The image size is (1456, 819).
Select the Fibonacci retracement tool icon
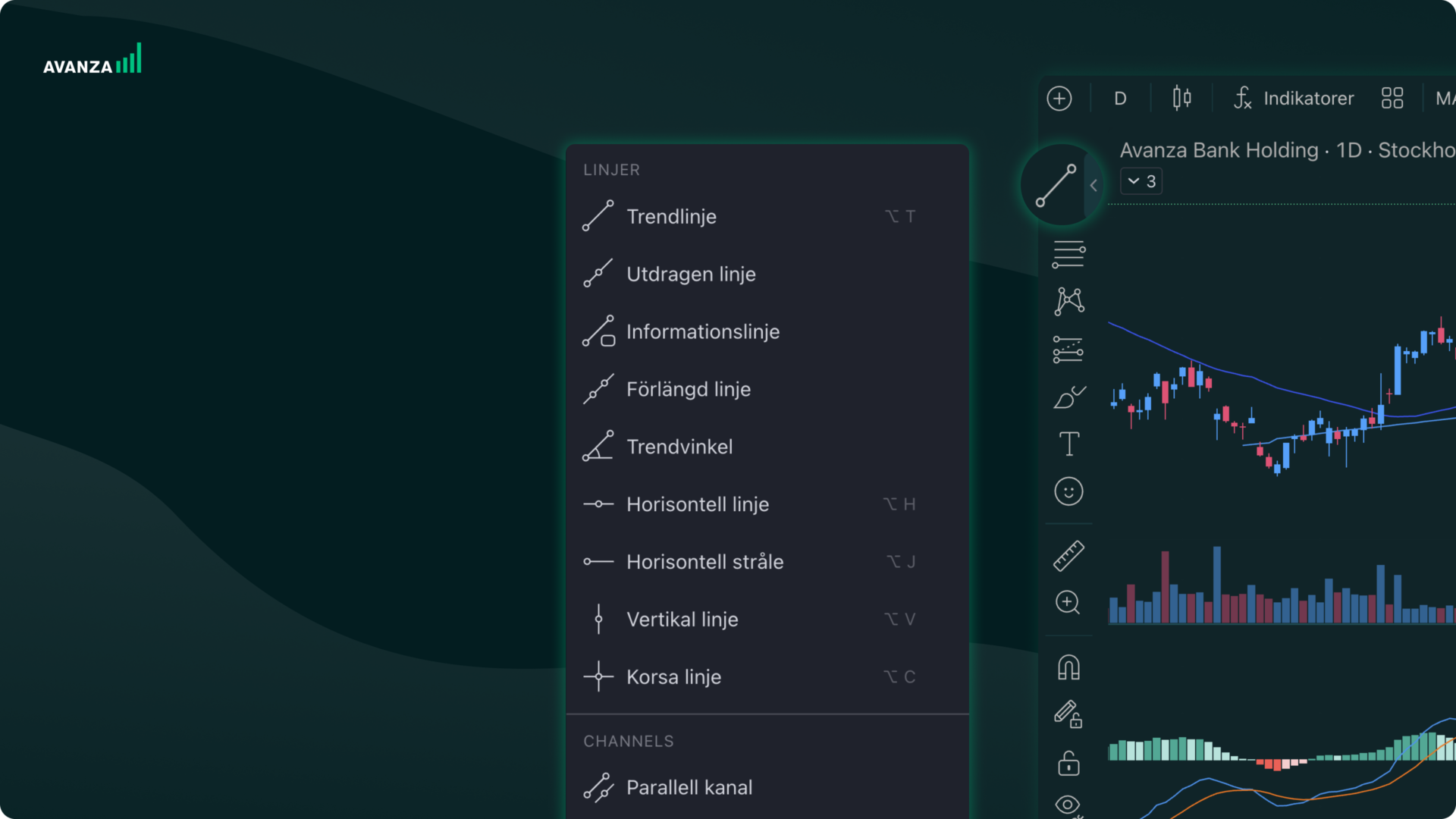pos(1068,254)
